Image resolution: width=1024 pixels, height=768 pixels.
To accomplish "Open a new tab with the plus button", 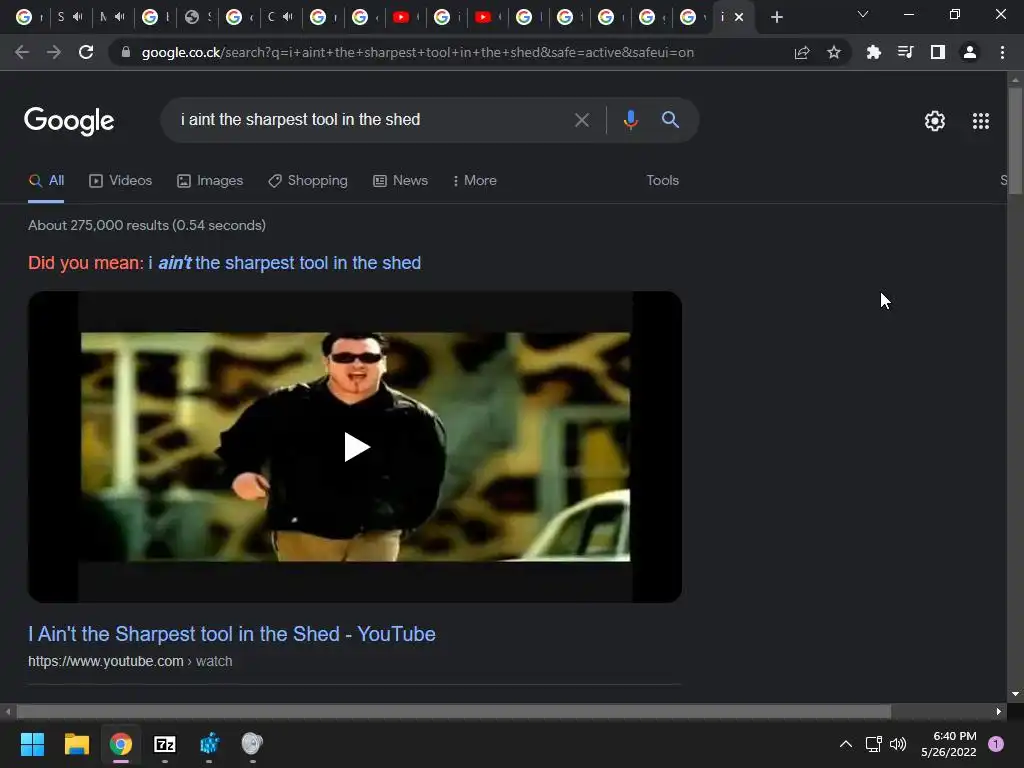I will coord(776,17).
